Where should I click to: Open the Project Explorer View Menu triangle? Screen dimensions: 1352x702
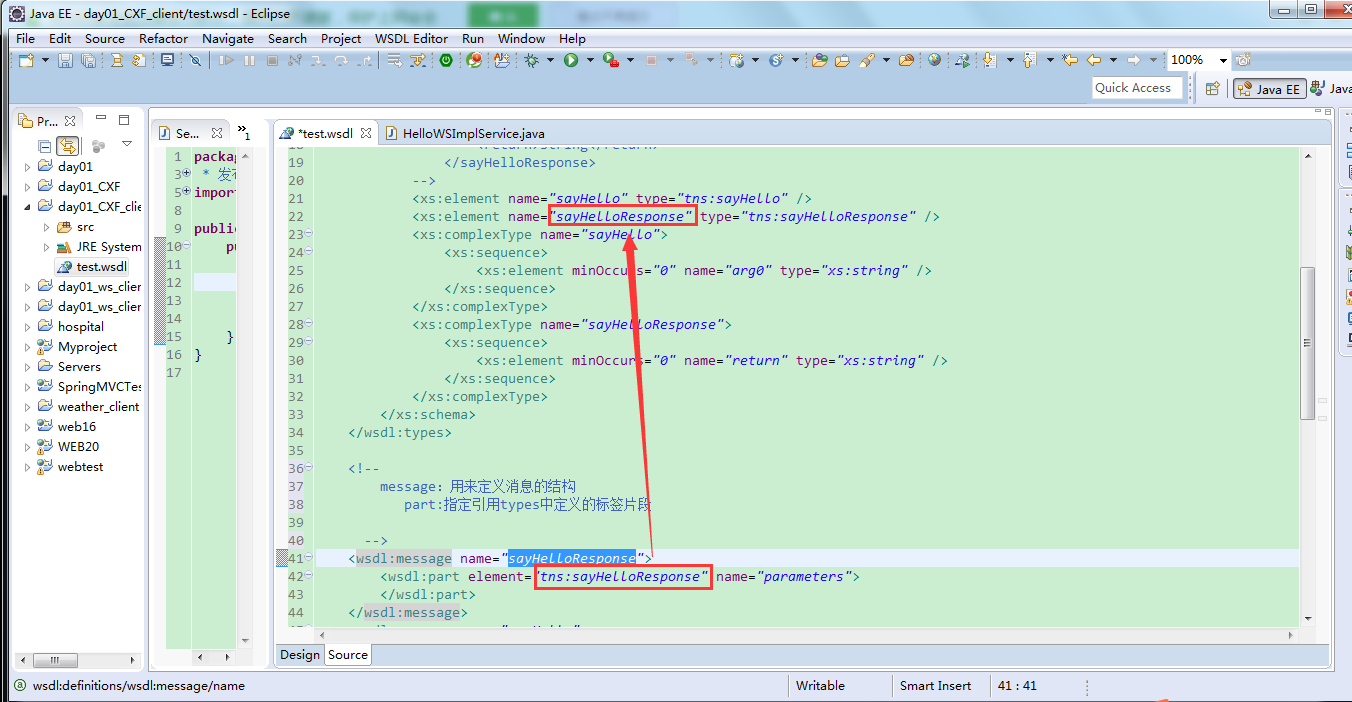(127, 144)
